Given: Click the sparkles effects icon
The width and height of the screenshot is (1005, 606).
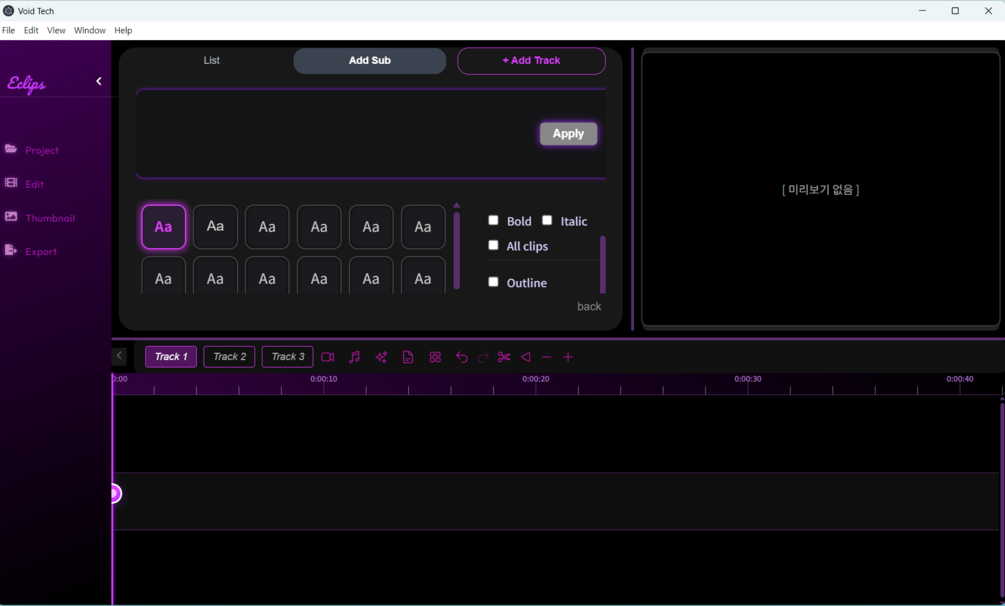Looking at the screenshot, I should (381, 357).
